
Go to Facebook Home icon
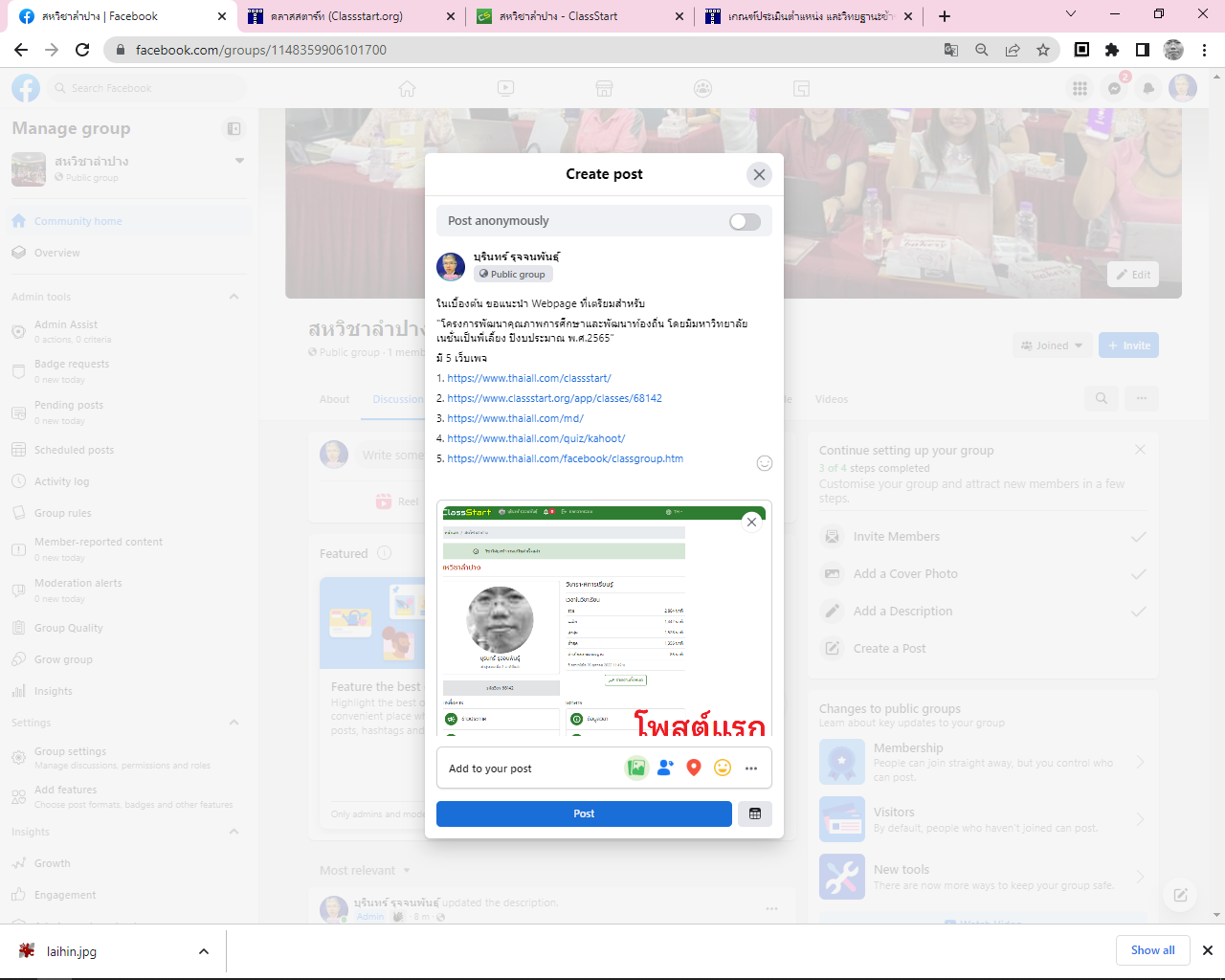(x=408, y=88)
